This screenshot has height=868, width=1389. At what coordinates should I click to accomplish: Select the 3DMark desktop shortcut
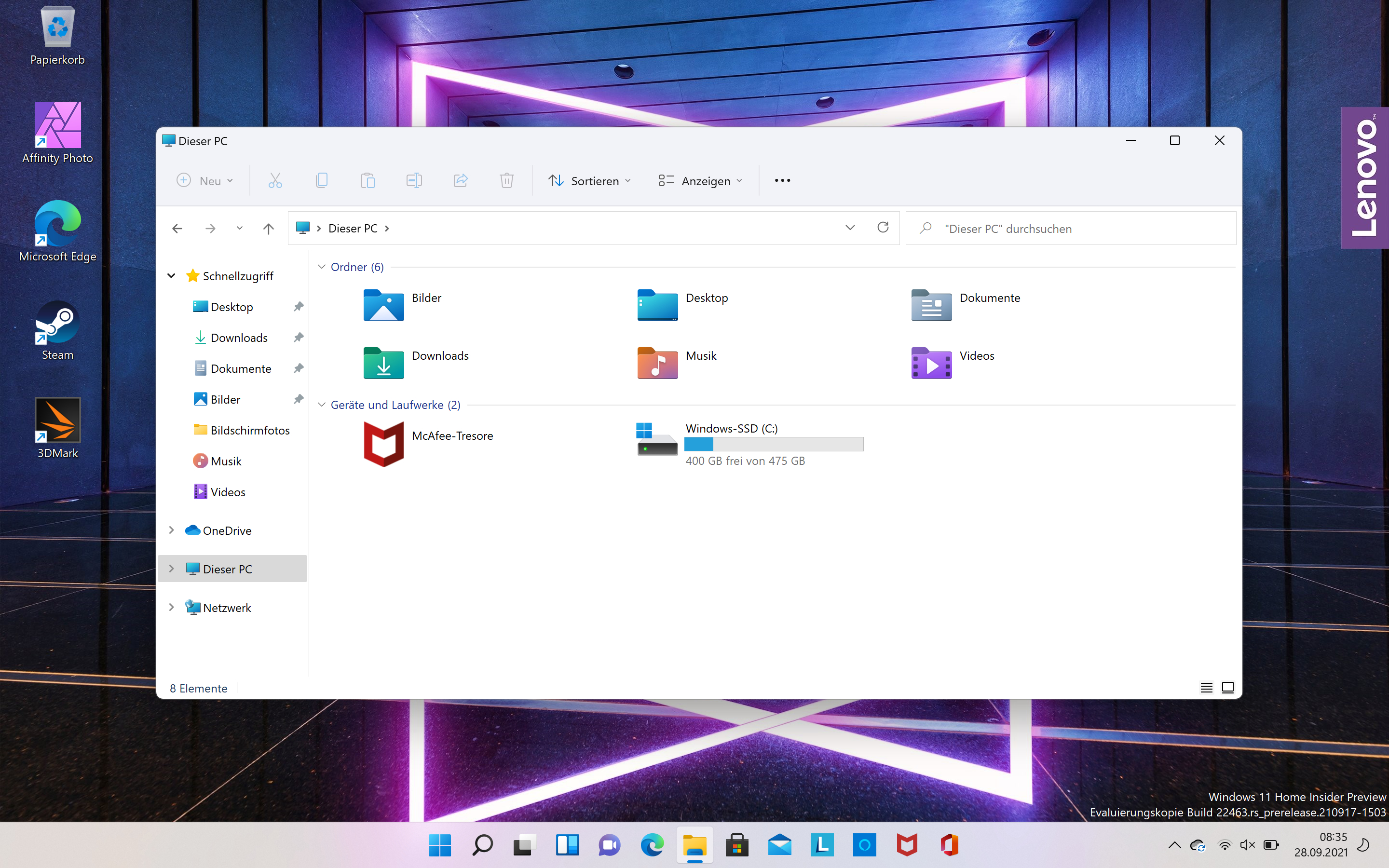57,428
